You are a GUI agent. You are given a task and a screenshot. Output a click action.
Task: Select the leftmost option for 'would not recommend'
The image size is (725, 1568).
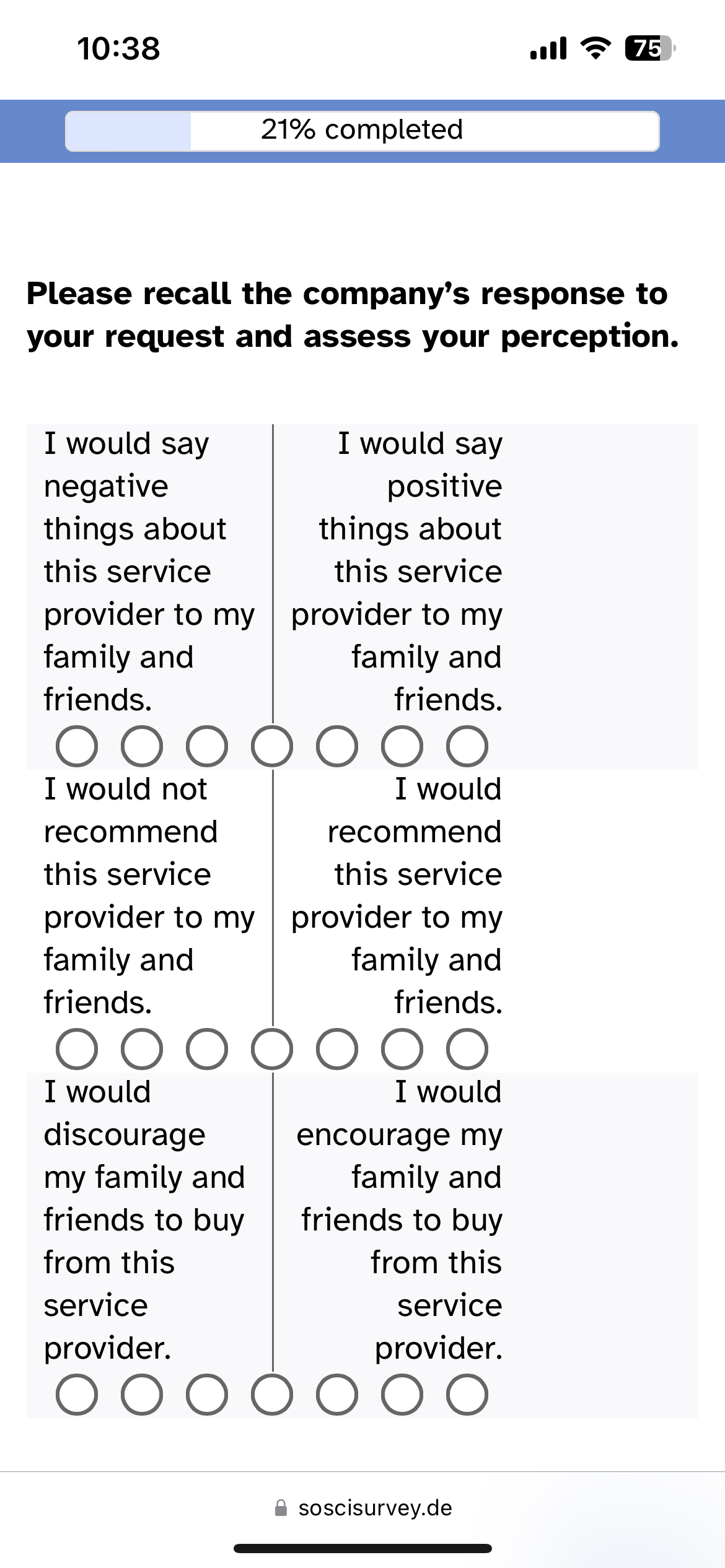[77, 1049]
